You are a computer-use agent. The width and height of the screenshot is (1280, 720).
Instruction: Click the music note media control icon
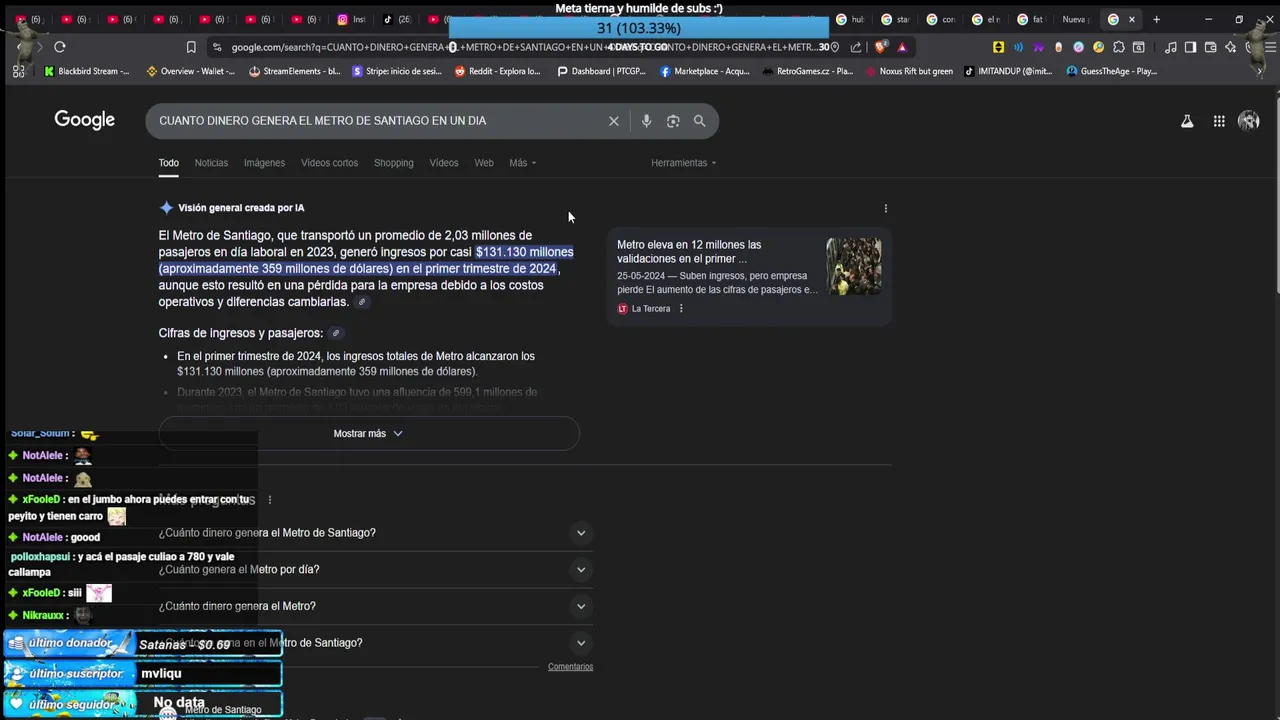pos(1170,47)
